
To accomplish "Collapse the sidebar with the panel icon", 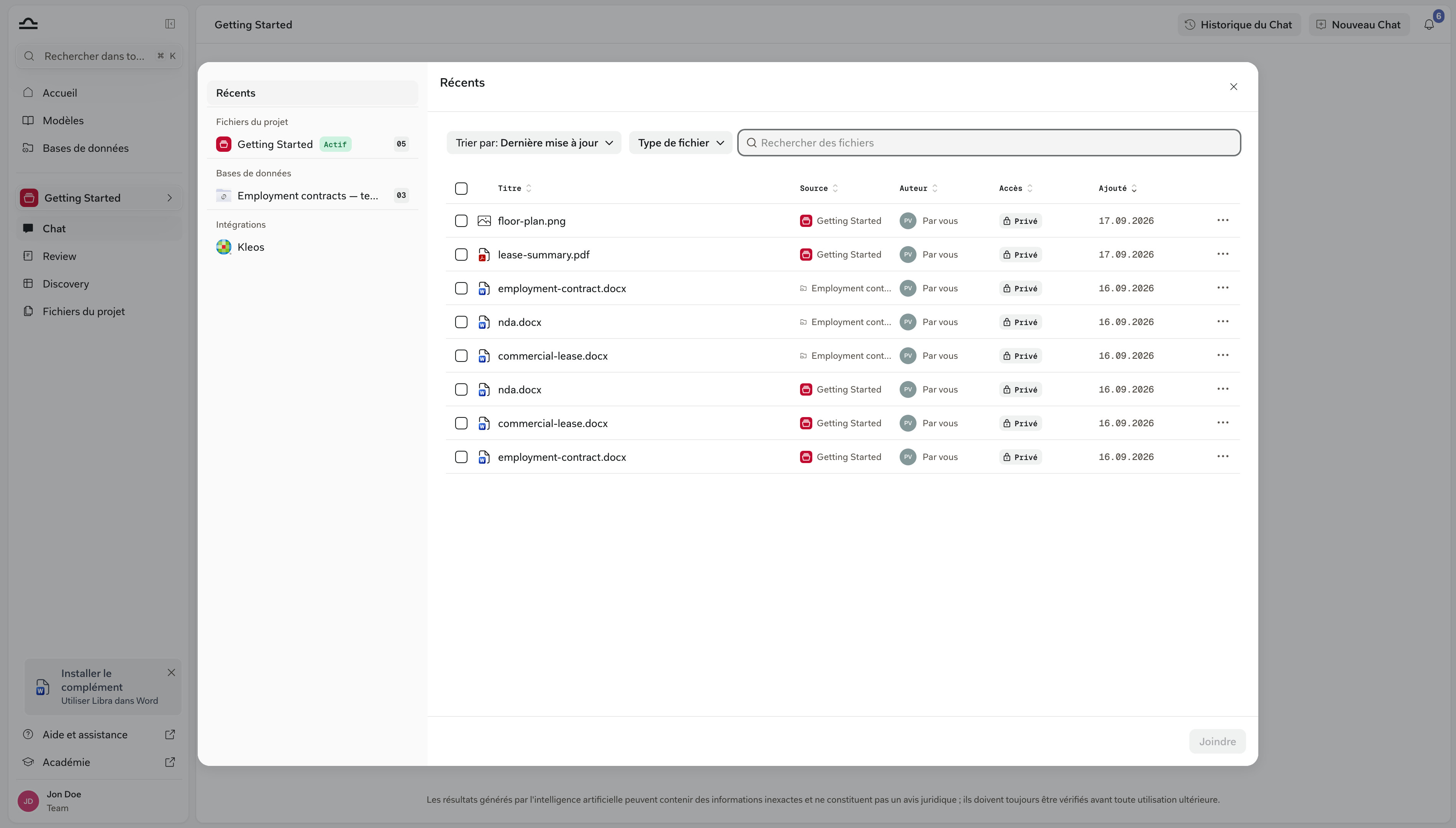I will click(x=170, y=24).
